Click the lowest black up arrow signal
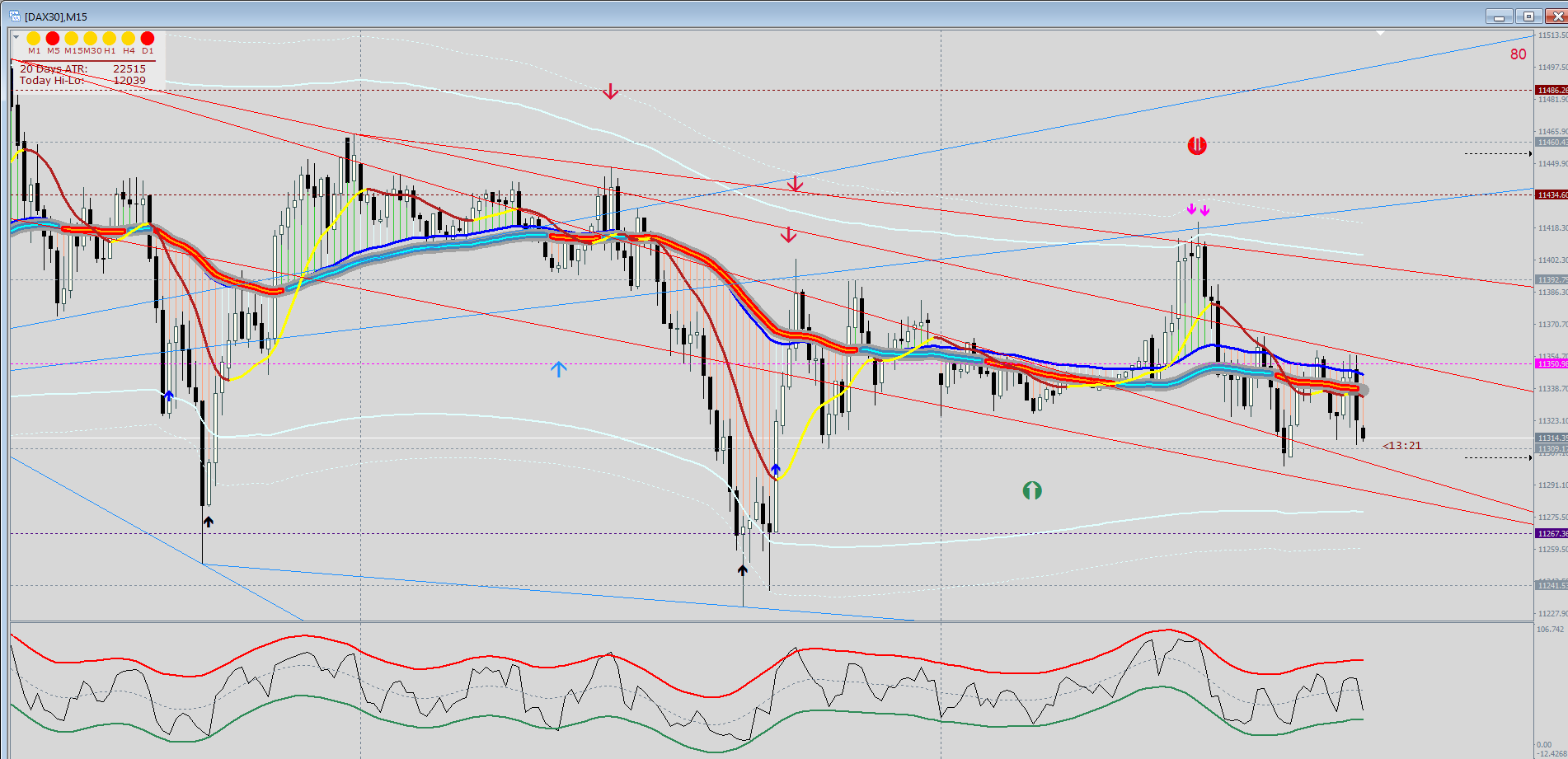This screenshot has height=759, width=1568. [x=743, y=570]
